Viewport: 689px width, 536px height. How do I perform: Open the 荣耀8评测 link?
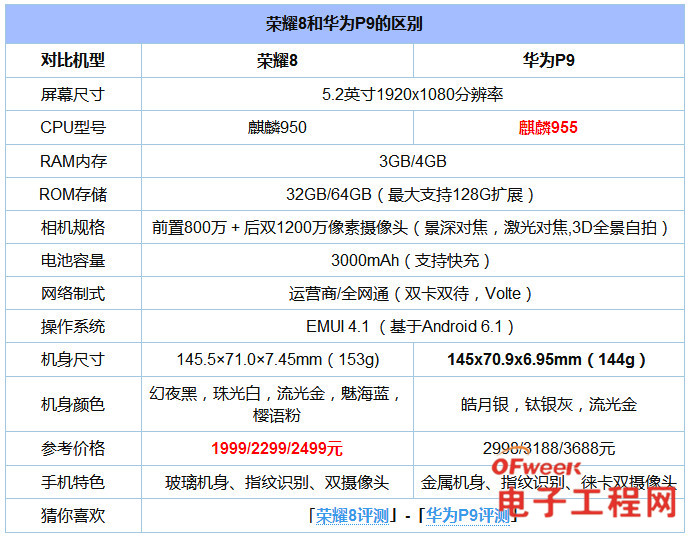coord(352,516)
